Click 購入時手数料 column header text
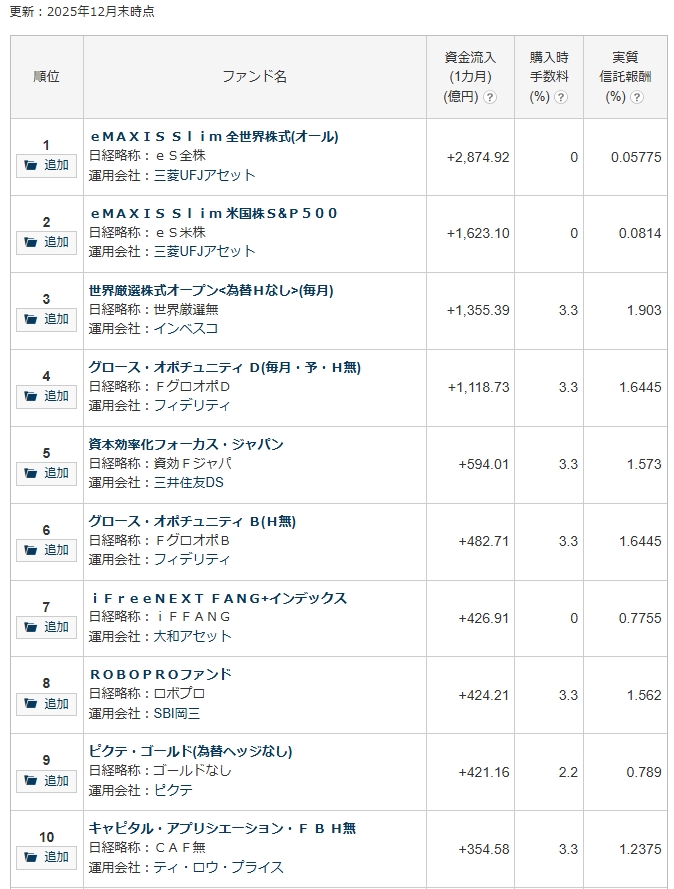This screenshot has width=674, height=889. tap(549, 77)
